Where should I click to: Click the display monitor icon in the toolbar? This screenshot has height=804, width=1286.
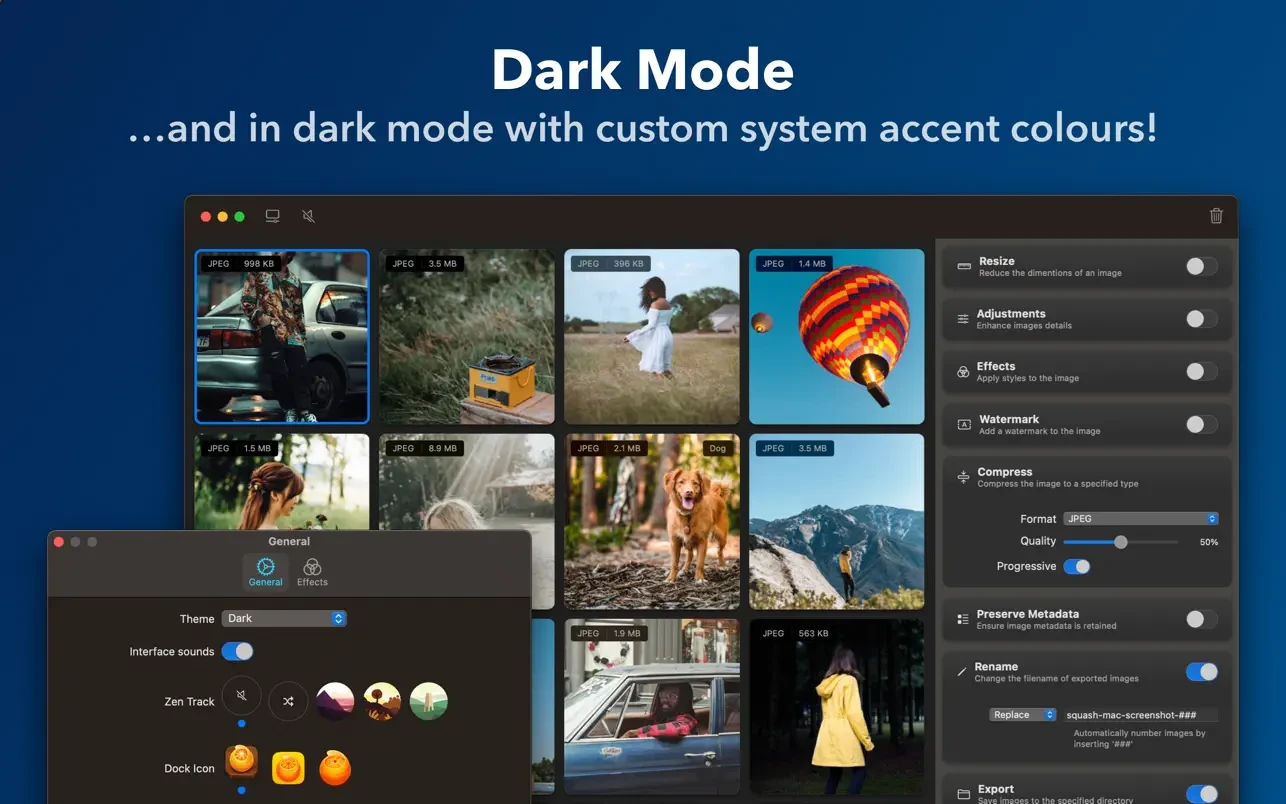click(272, 216)
